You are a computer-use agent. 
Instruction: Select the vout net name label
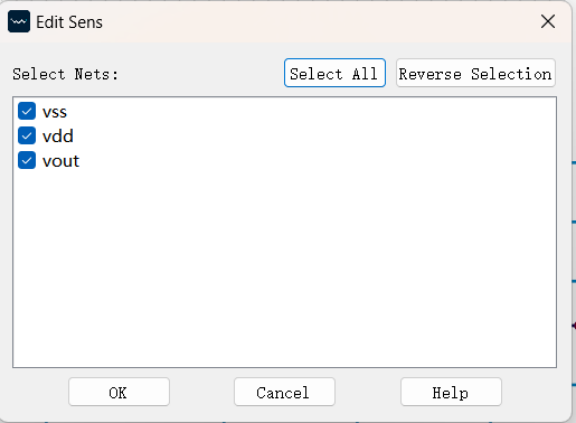pos(61,161)
